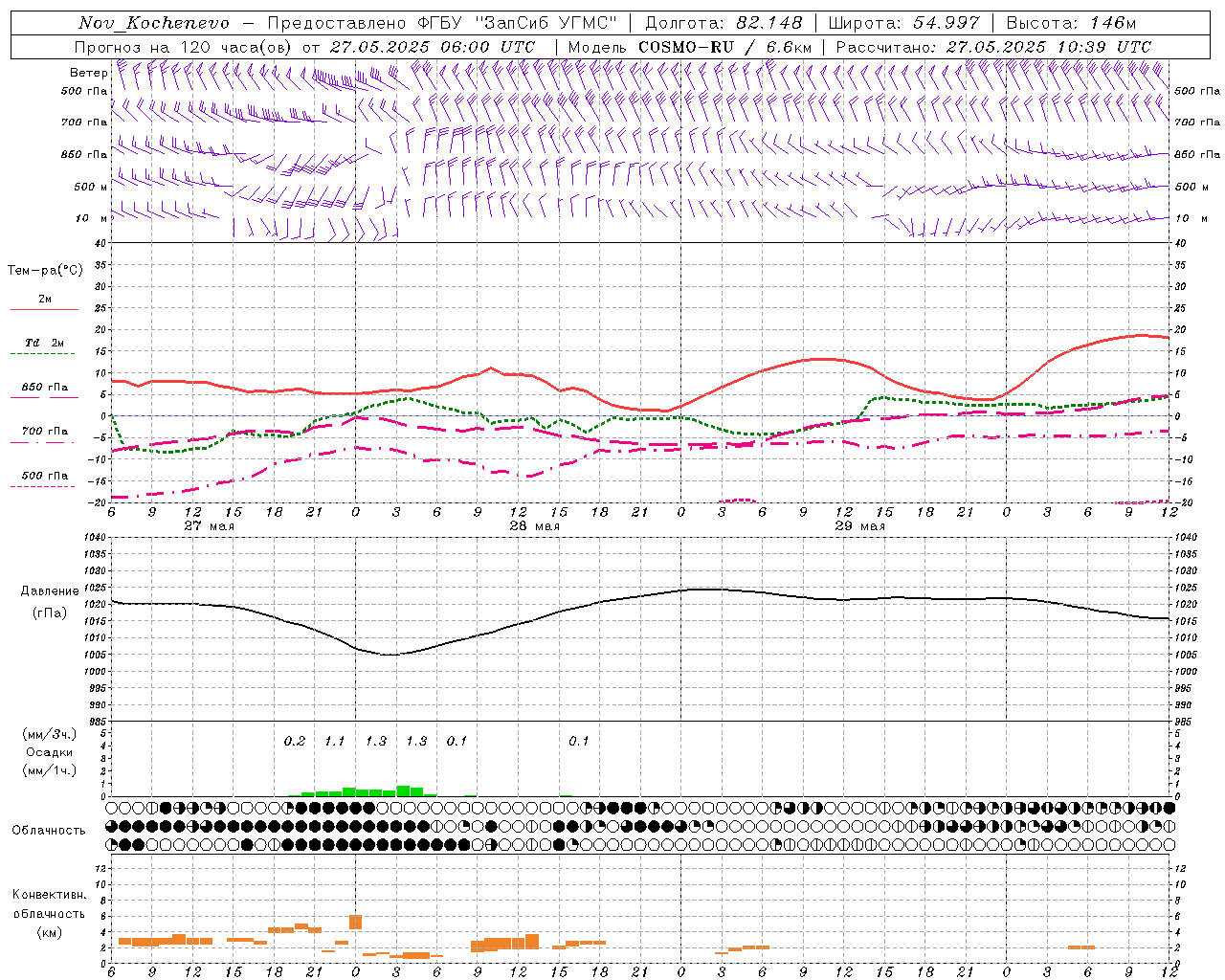
Task: Click the solid red 2м legend line
Action: coord(44,310)
